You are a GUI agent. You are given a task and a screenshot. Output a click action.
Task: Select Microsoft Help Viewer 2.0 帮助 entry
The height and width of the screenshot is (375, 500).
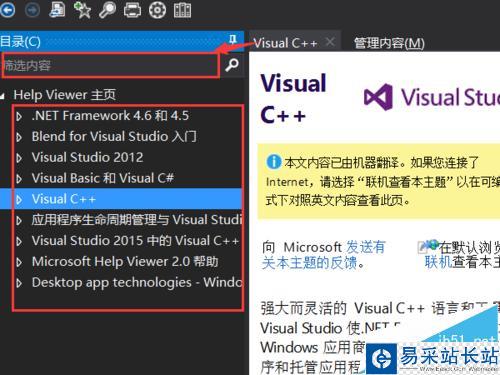click(125, 262)
